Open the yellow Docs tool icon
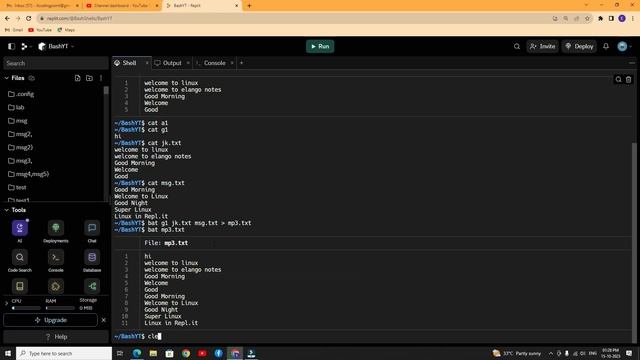 coord(20,286)
